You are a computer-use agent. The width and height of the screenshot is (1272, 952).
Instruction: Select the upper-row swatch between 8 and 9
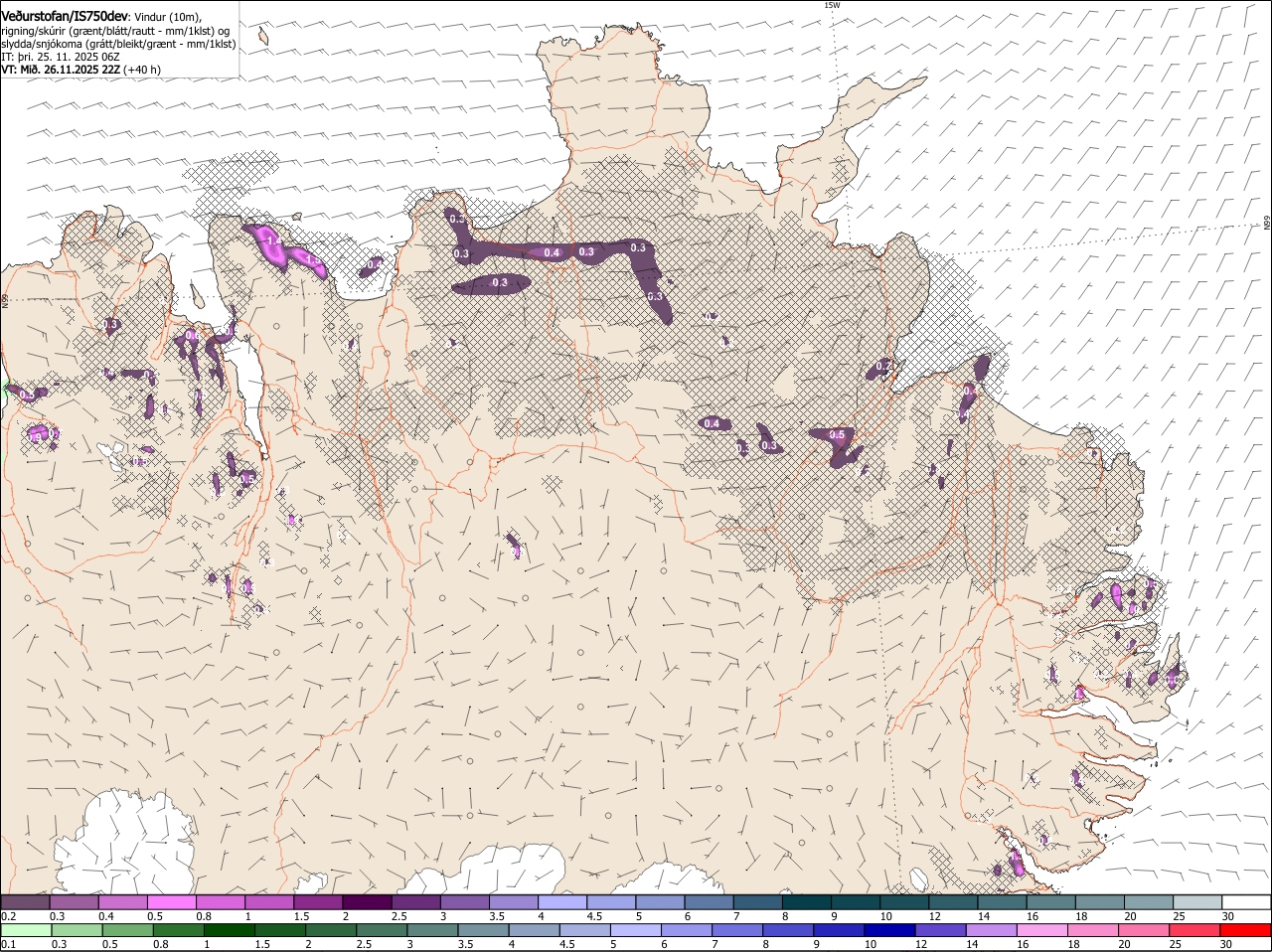pos(805,902)
